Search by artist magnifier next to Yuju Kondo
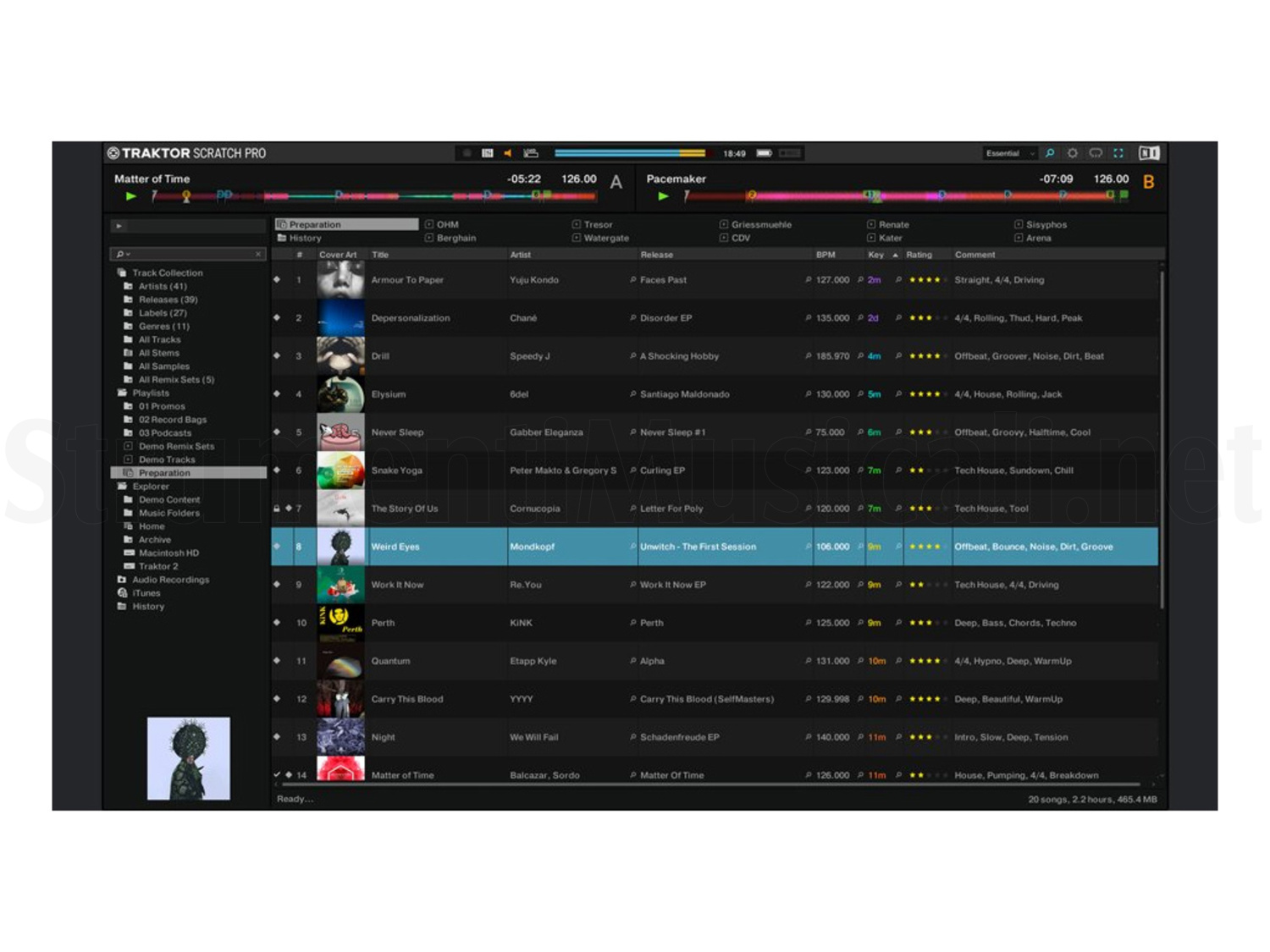Viewport: 1270px width, 952px height. tap(632, 279)
